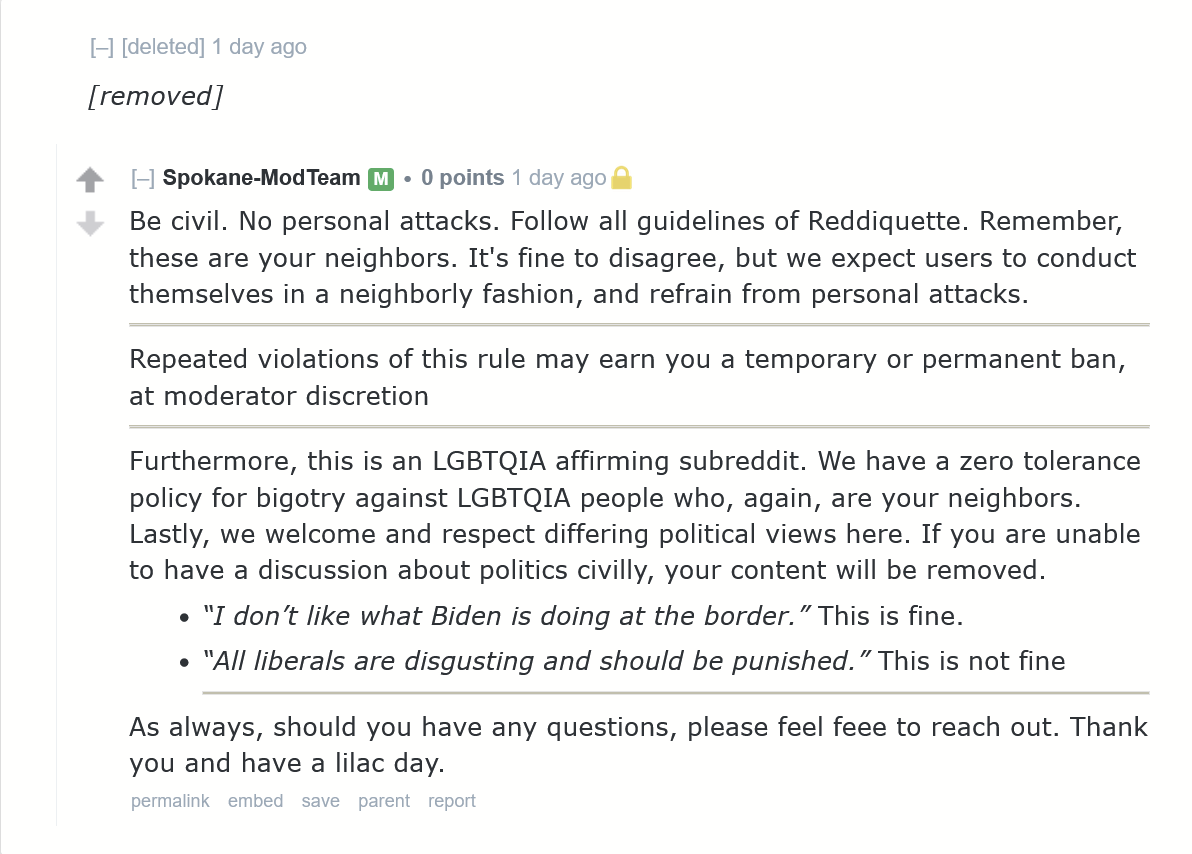Image resolution: width=1192 pixels, height=854 pixels.
Task: Click the '[removed]' comment text
Action: tap(155, 96)
